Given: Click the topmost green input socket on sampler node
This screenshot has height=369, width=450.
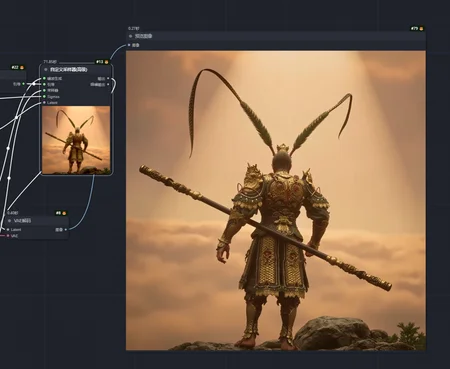Looking at the screenshot, I should pyautogui.click(x=44, y=79).
